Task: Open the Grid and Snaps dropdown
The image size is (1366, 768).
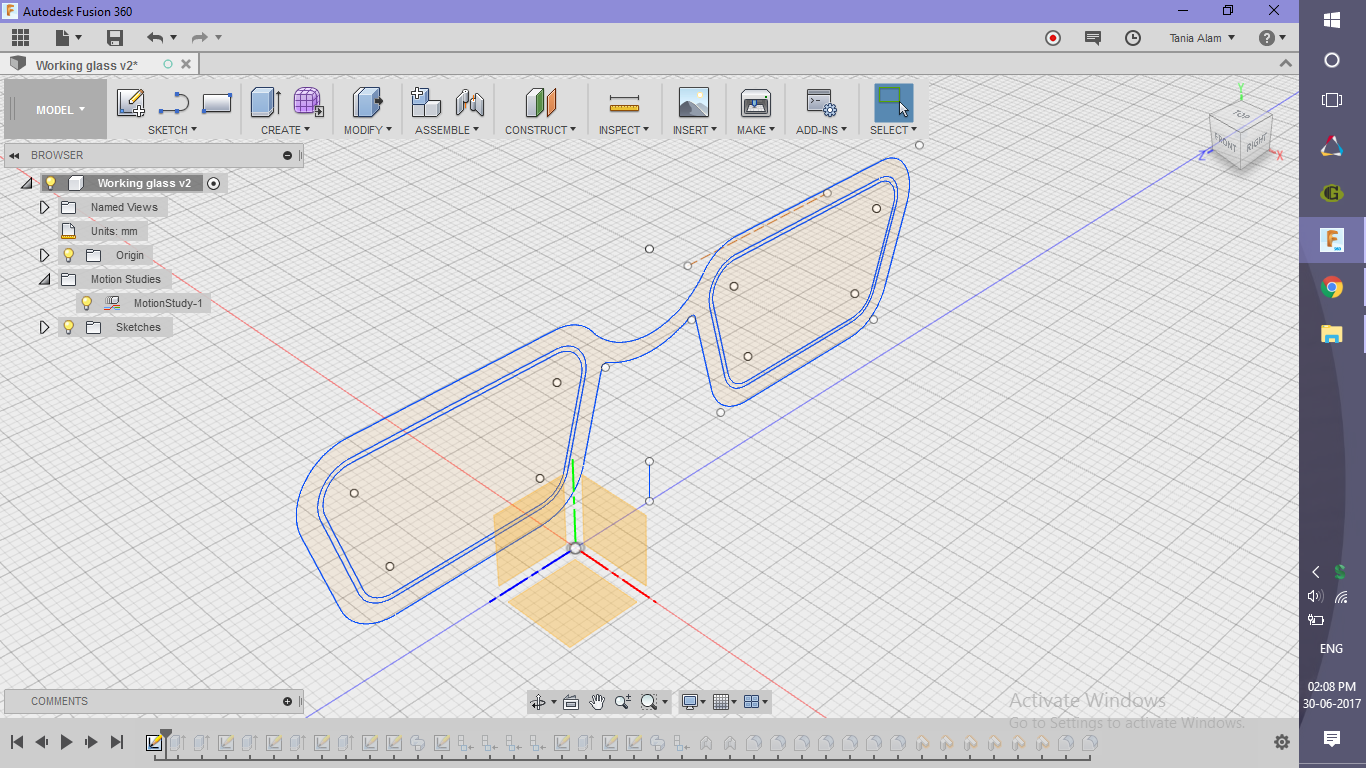Action: click(x=726, y=702)
